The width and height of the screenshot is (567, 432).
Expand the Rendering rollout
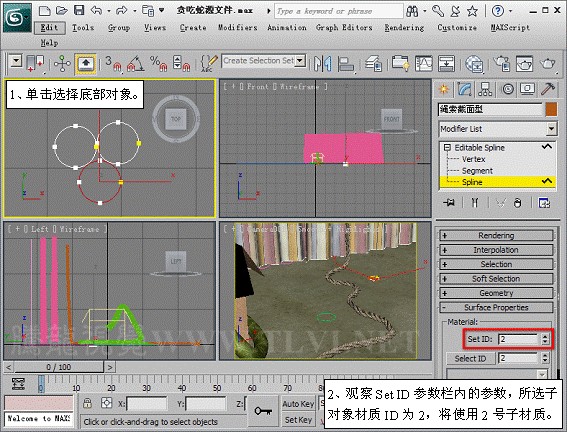pyautogui.click(x=496, y=236)
